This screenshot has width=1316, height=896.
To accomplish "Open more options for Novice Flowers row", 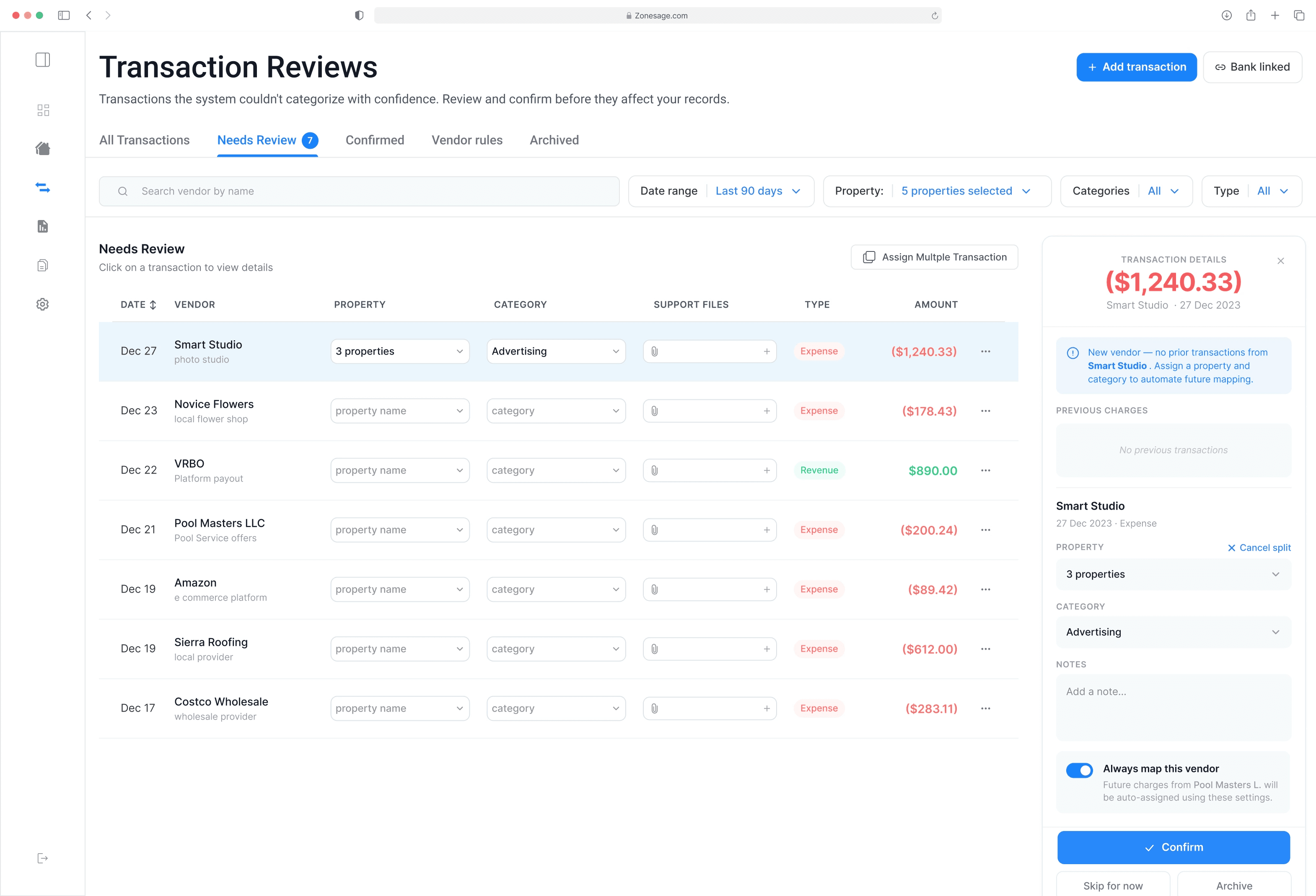I will 985,411.
